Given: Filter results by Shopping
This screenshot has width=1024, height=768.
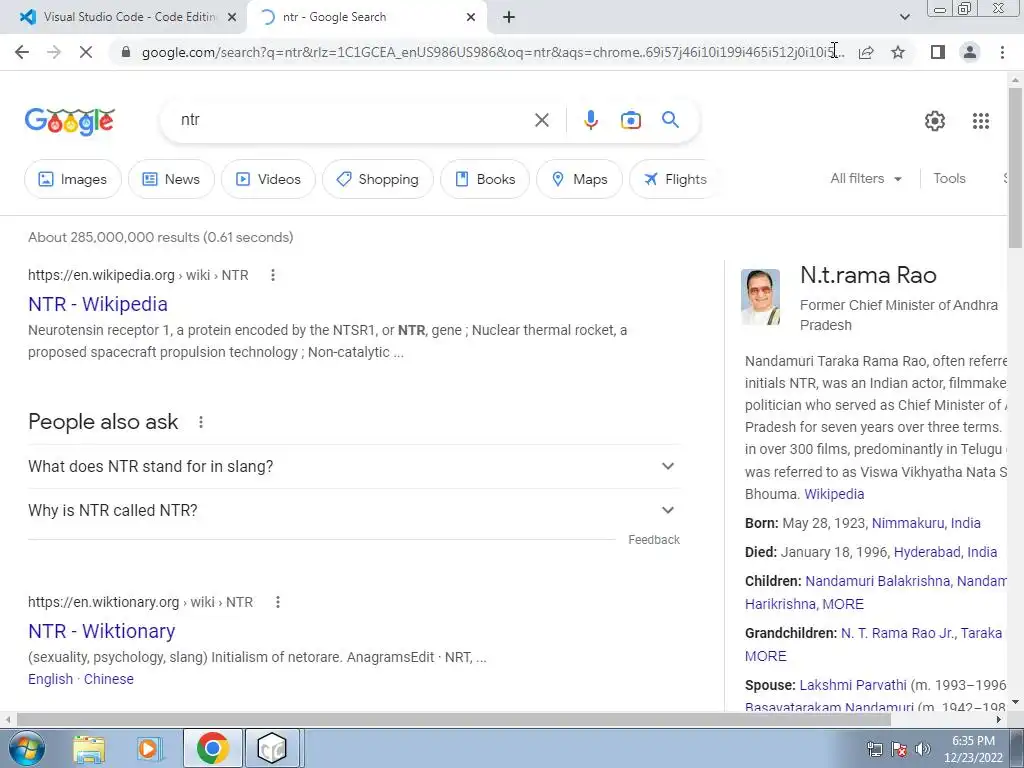Looking at the screenshot, I should pos(377,179).
